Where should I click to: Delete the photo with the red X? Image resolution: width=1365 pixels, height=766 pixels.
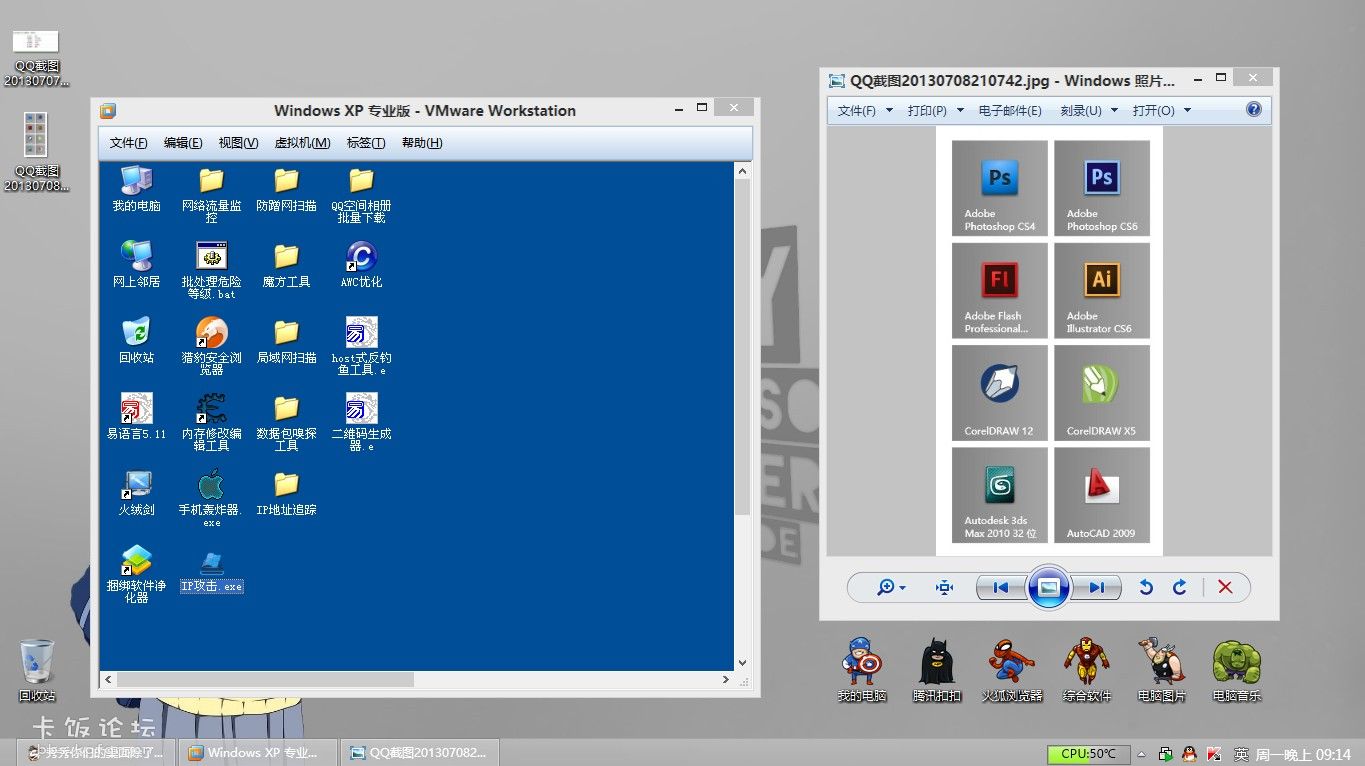click(1225, 588)
